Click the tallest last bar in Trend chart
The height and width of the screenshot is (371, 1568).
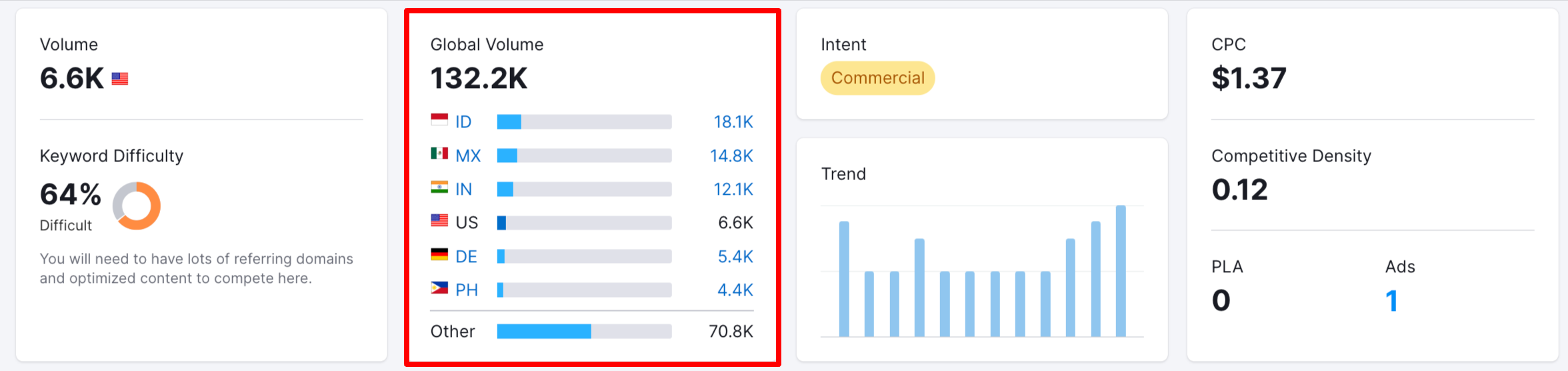1121,271
